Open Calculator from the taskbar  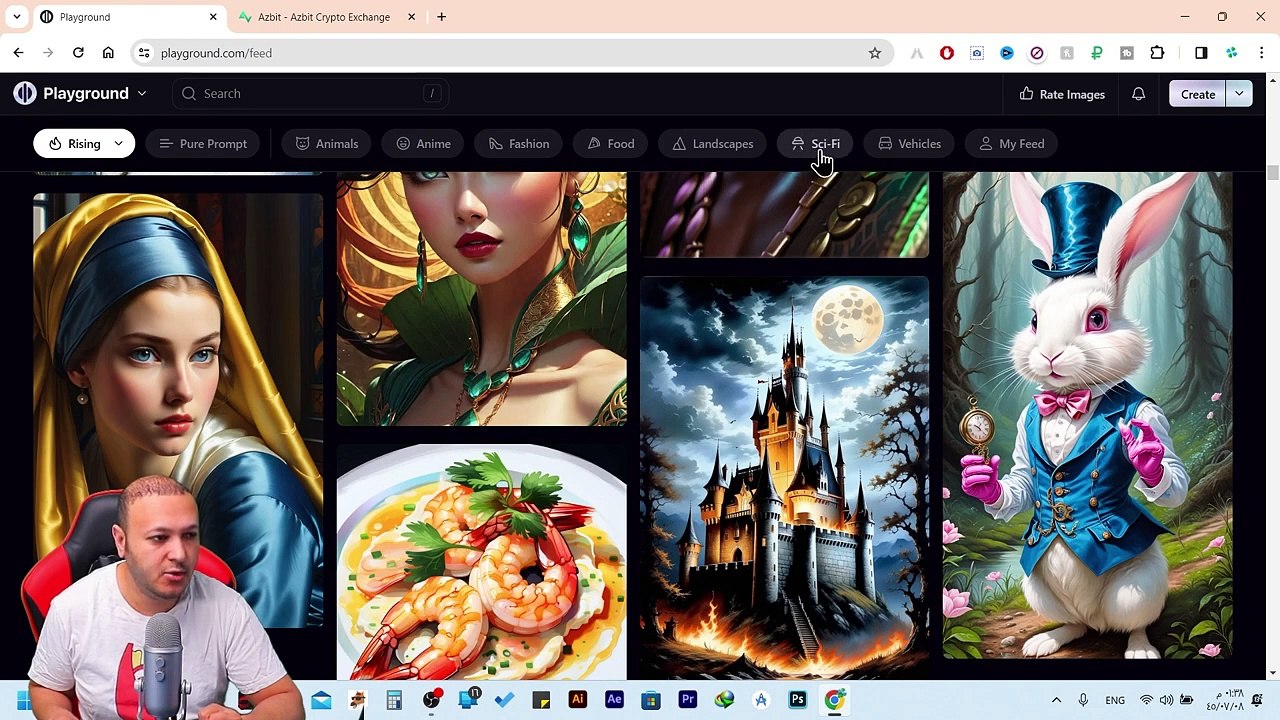394,700
